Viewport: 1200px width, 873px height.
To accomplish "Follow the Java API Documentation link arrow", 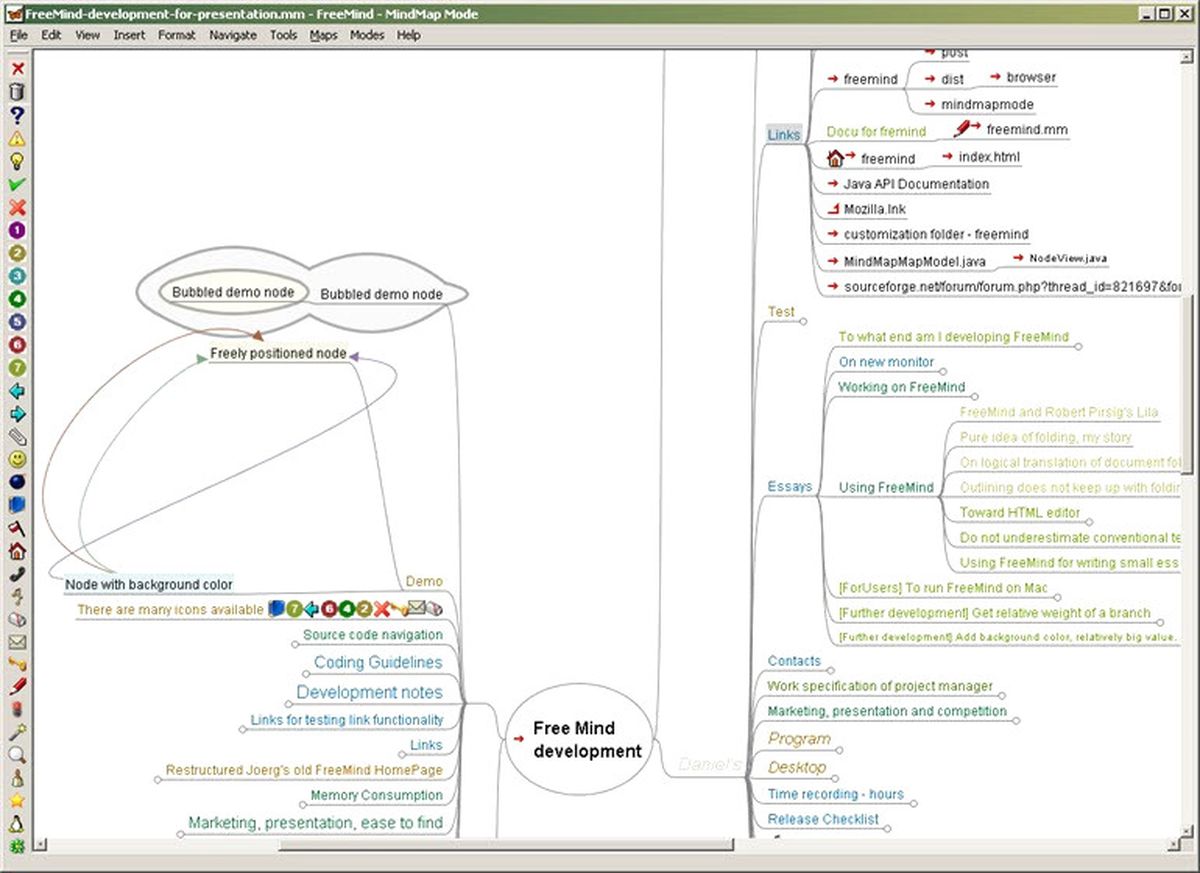I will pos(833,184).
